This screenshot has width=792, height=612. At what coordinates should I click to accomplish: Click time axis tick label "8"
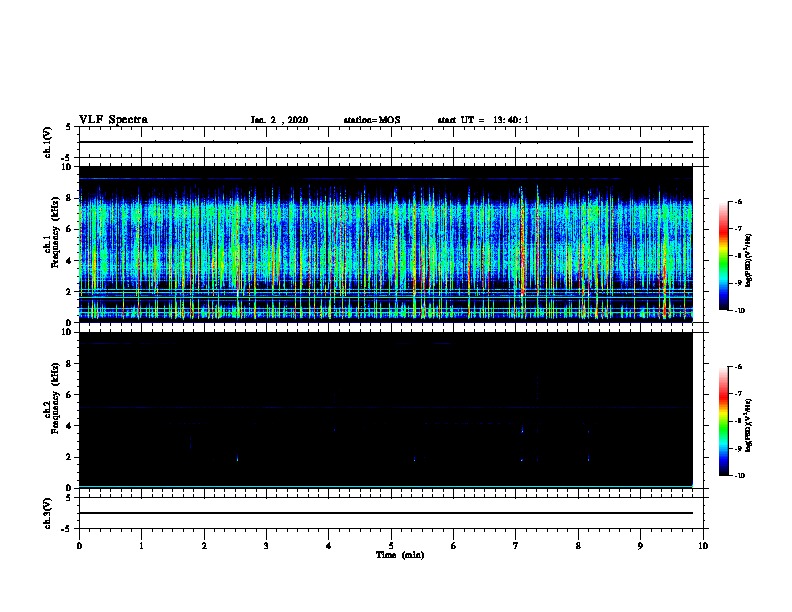coord(578,546)
